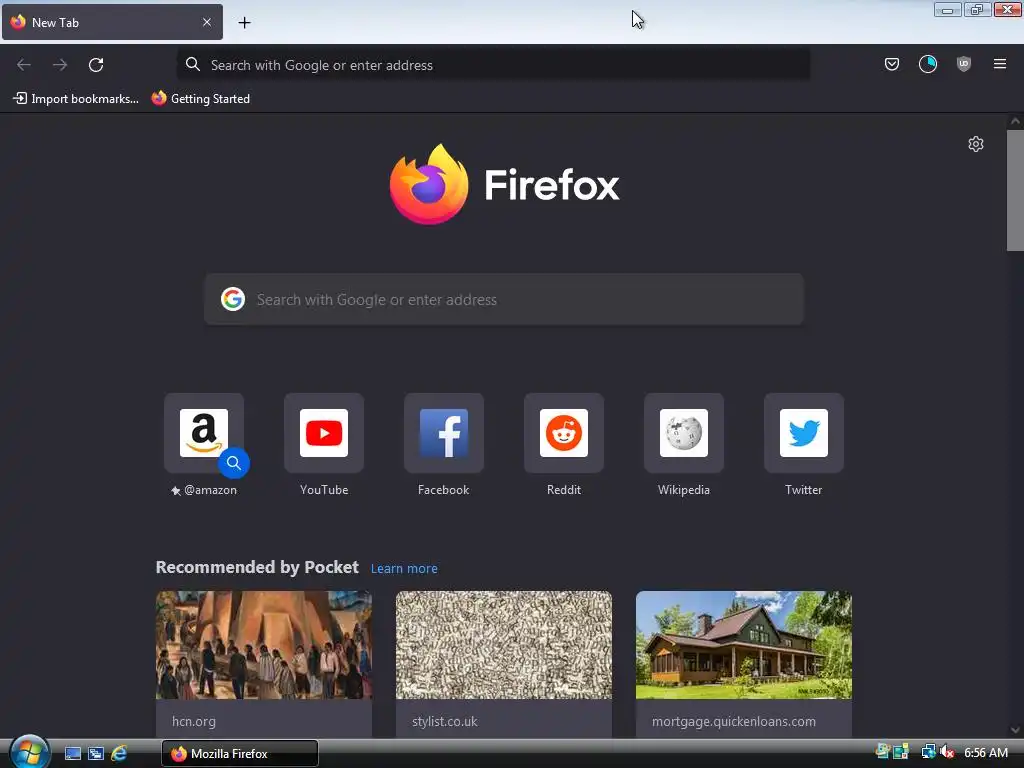Open the uBlock Origin shield icon
Viewport: 1024px width, 768px height.
(x=963, y=64)
